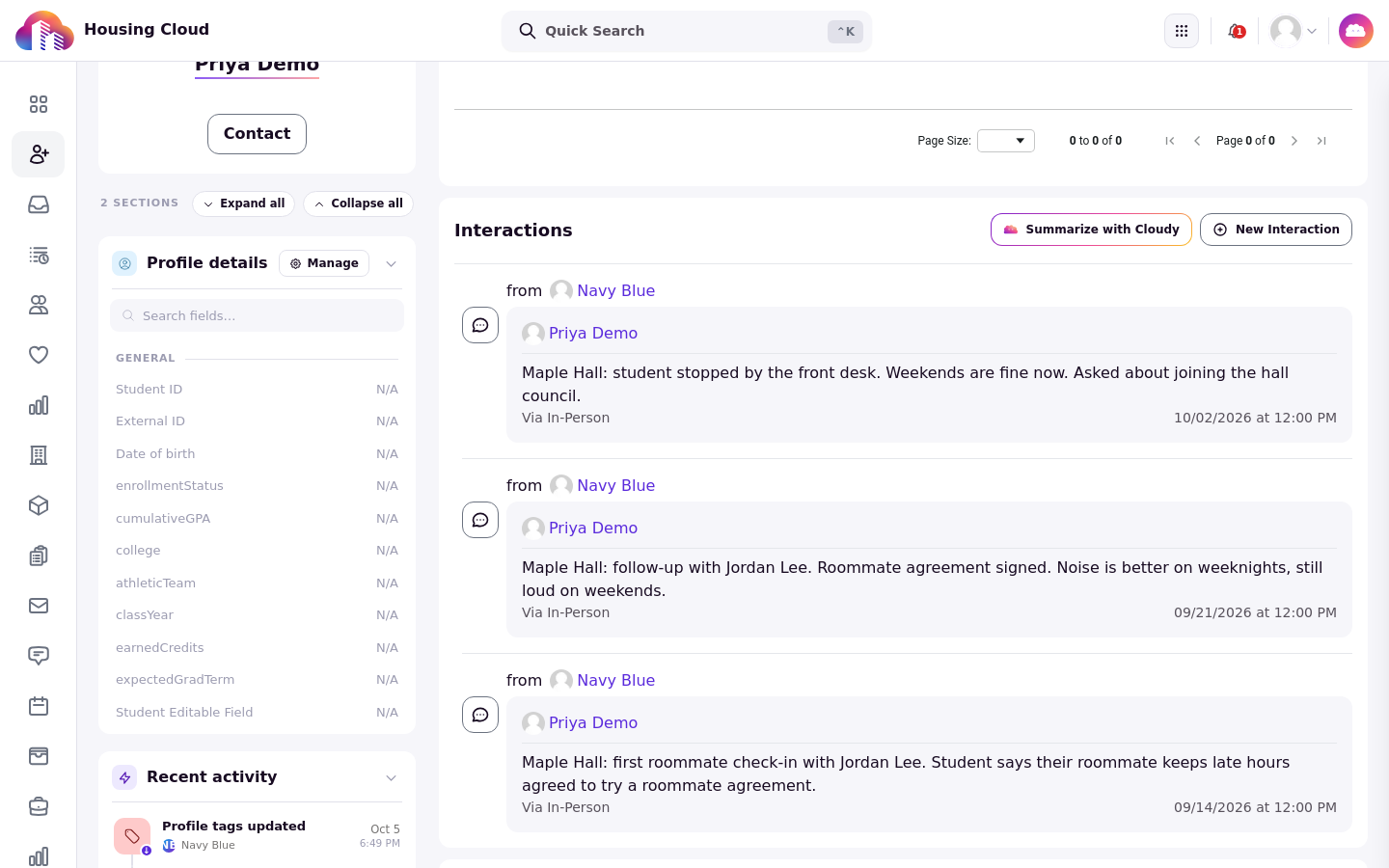The image size is (1389, 868).
Task: Open Navy Blue link on 10/02/2026 interaction
Action: tap(615, 290)
